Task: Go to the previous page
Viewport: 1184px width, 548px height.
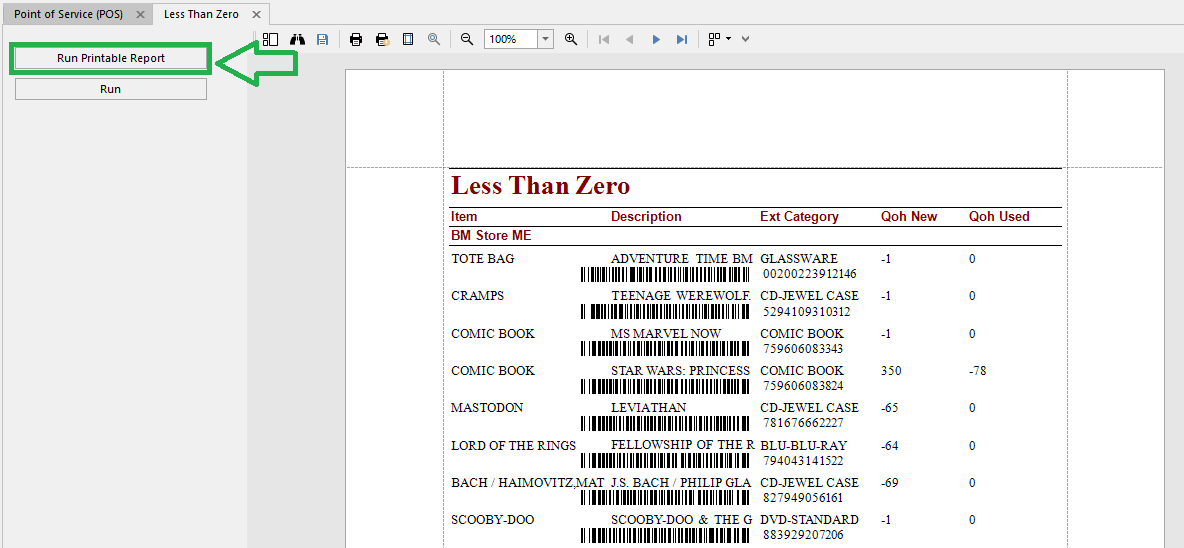Action: pos(629,39)
